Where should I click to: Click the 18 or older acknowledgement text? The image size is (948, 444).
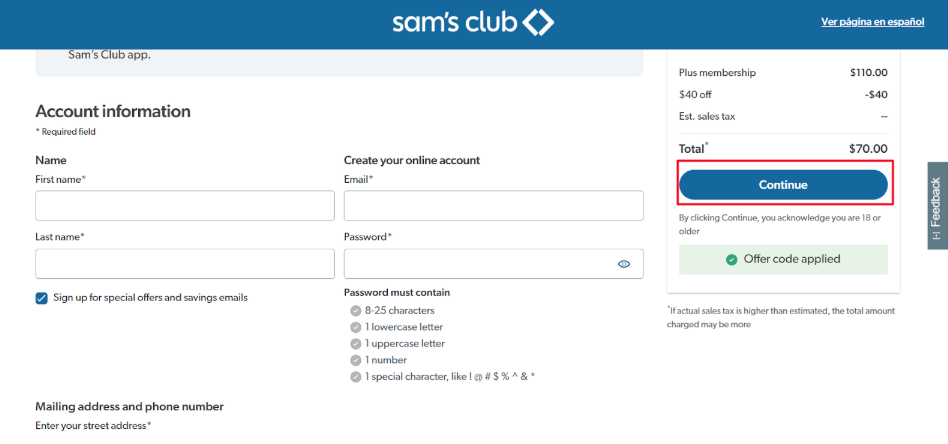[x=780, y=224]
